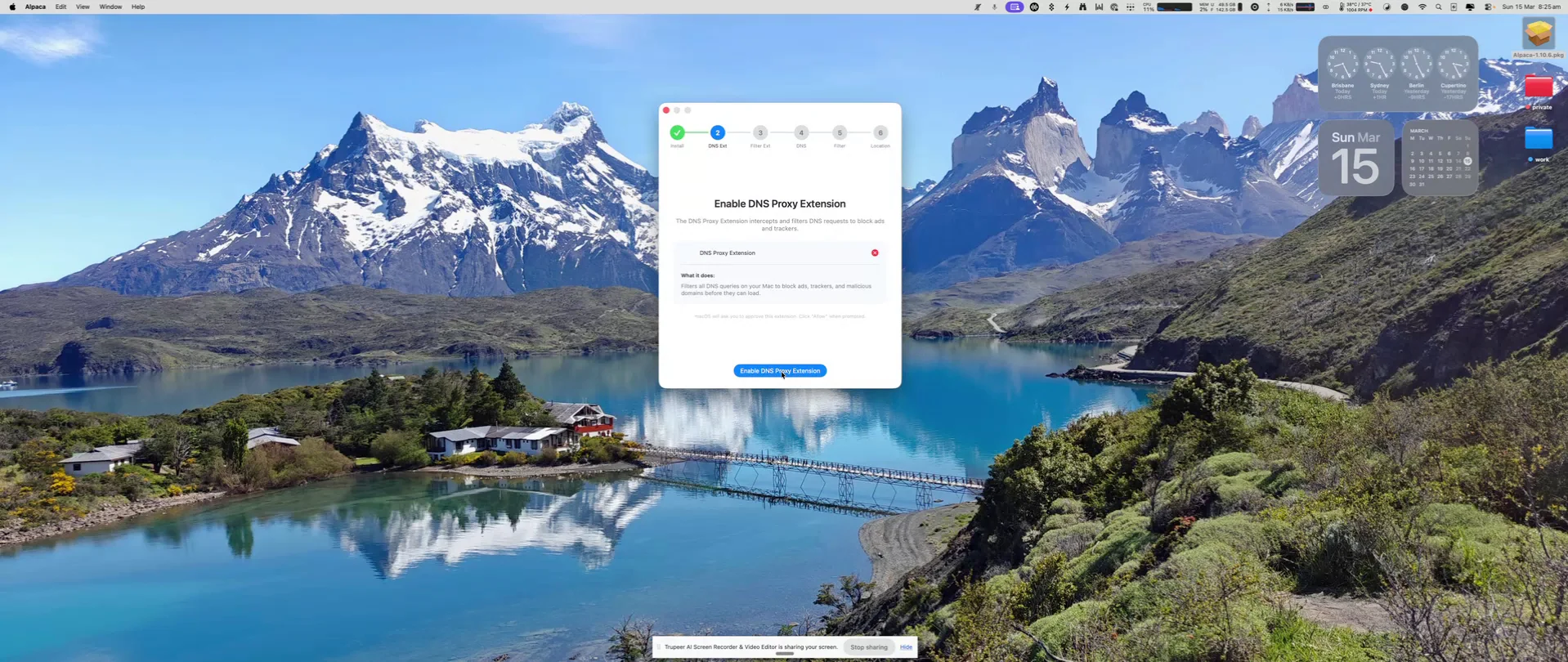Open Control Center in the menu bar
This screenshot has height=662, width=1568.
(x=1489, y=7)
